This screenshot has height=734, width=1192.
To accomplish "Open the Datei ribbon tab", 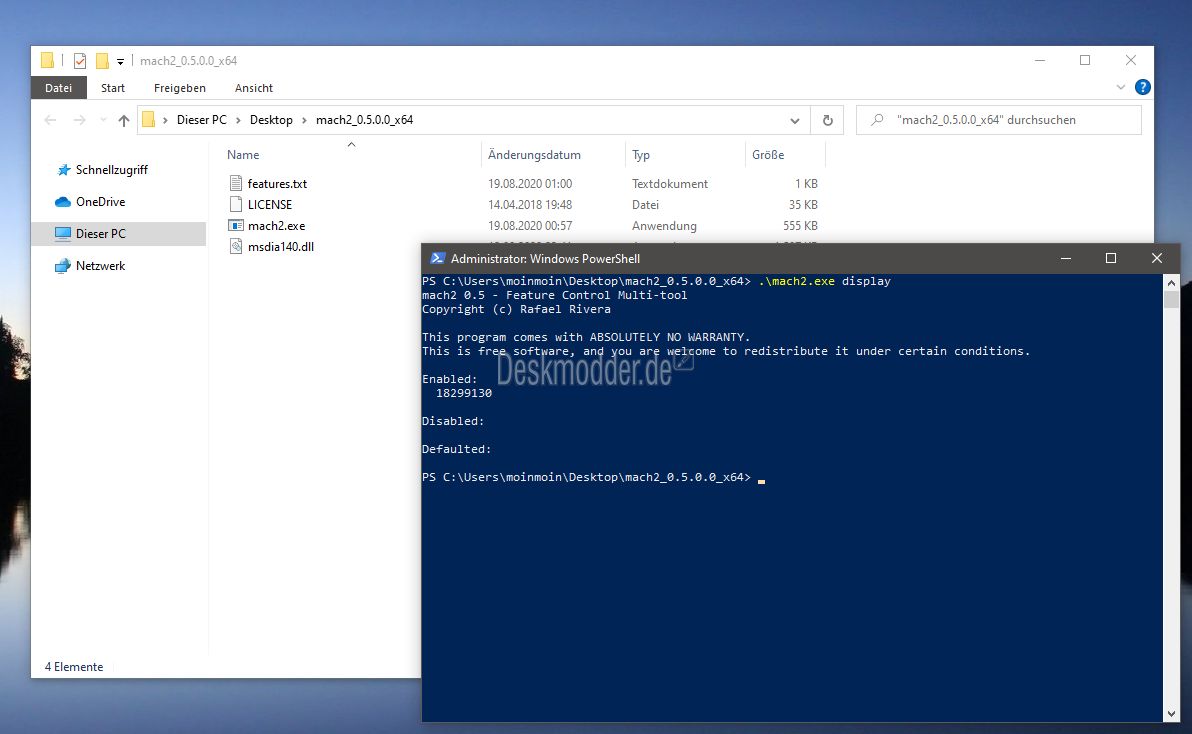I will click(59, 87).
